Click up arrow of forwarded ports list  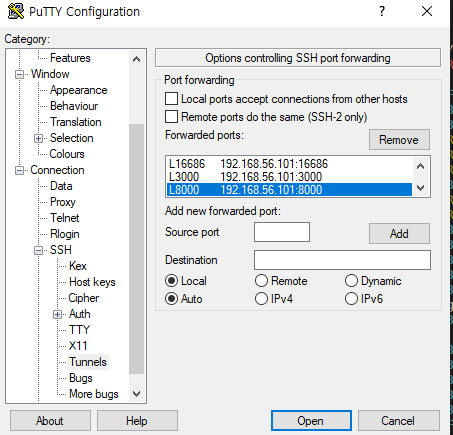coord(421,166)
